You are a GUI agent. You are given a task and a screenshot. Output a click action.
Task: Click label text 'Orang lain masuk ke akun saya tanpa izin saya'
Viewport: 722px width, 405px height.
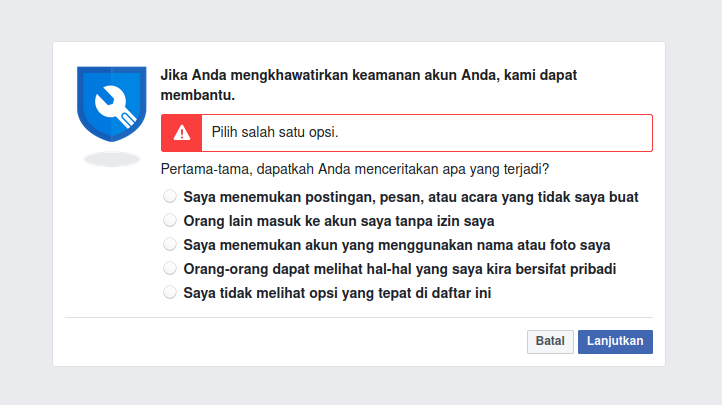pos(338,221)
